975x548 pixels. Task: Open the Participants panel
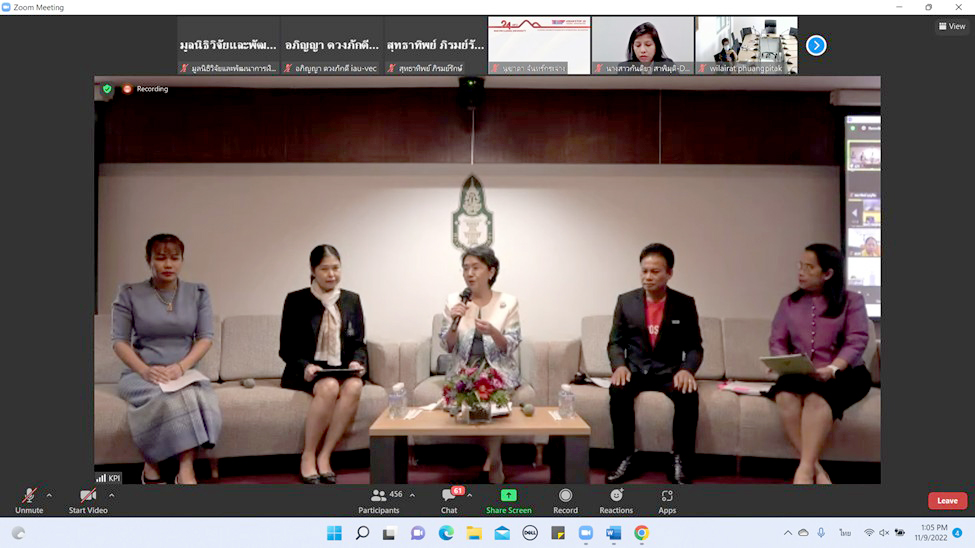click(379, 500)
